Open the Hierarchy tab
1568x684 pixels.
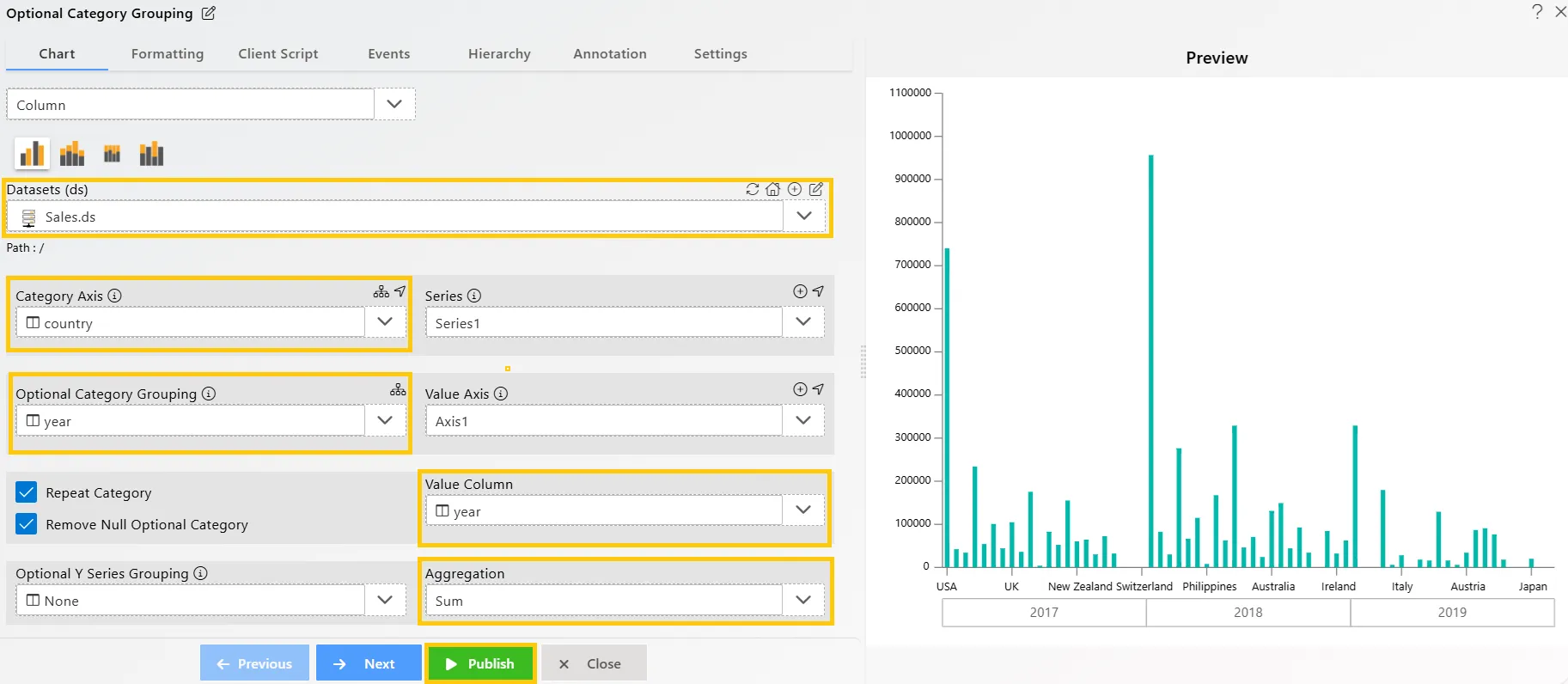tap(499, 53)
